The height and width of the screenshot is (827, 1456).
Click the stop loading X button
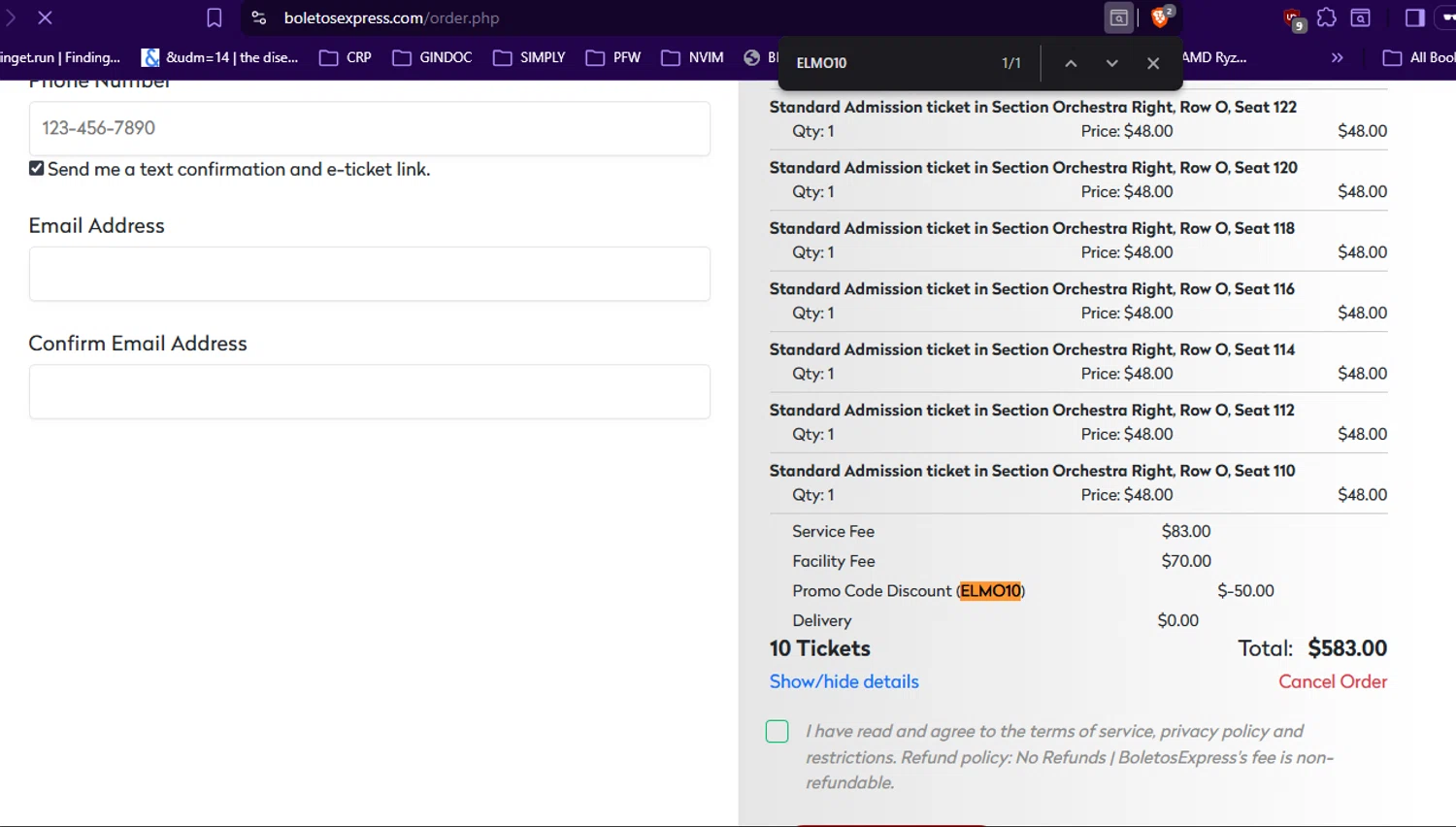coord(45,17)
